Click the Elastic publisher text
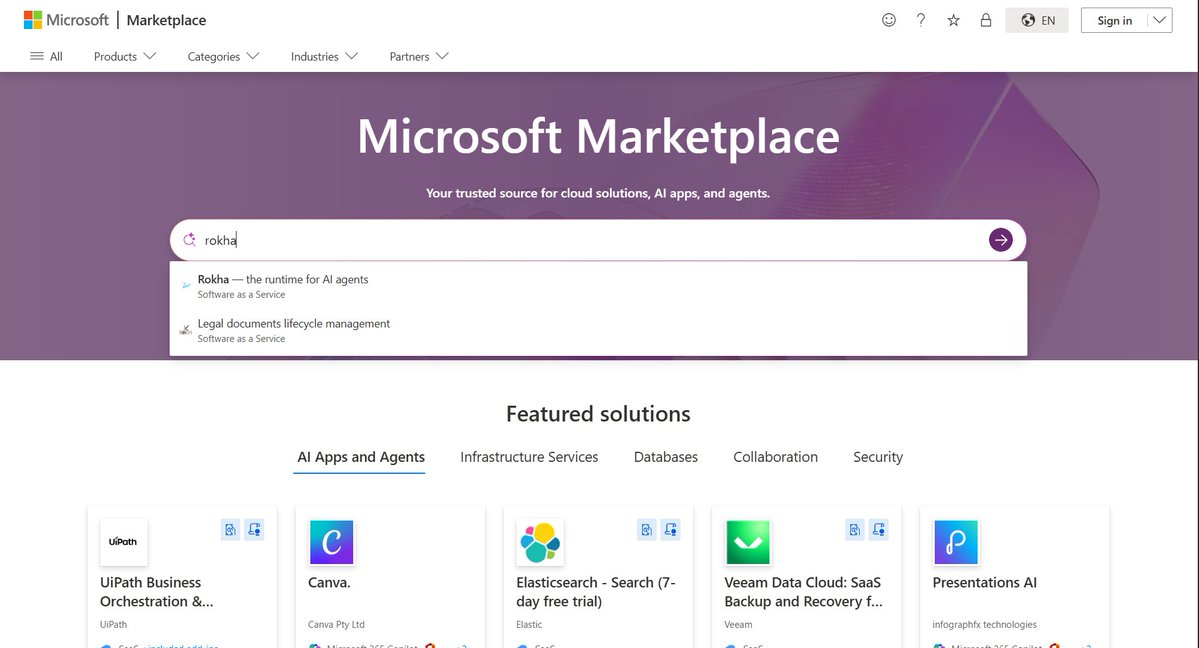Viewport: 1199px width, 648px height. pyautogui.click(x=529, y=624)
